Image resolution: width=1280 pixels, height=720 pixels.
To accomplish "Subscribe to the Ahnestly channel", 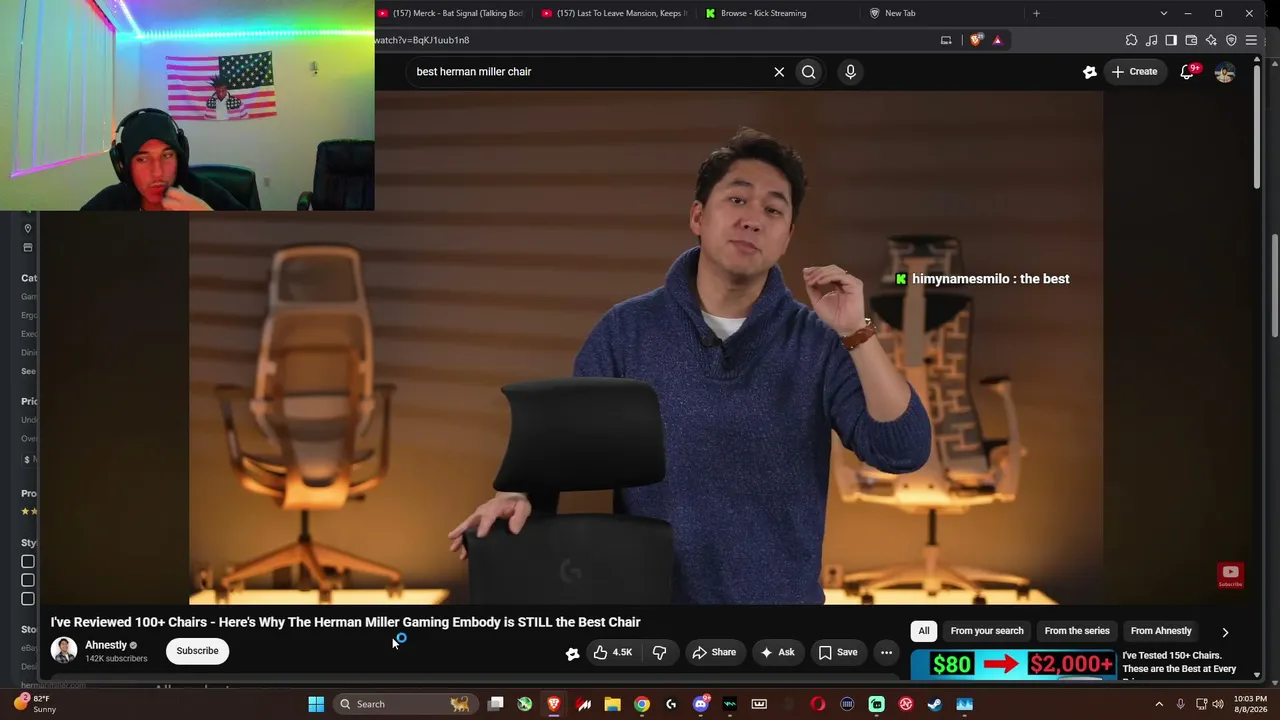I will (x=197, y=651).
